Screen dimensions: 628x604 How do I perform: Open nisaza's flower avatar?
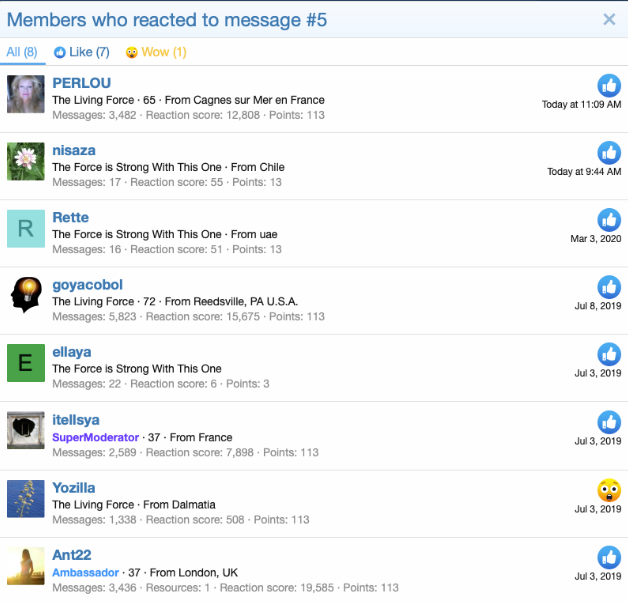point(26,161)
